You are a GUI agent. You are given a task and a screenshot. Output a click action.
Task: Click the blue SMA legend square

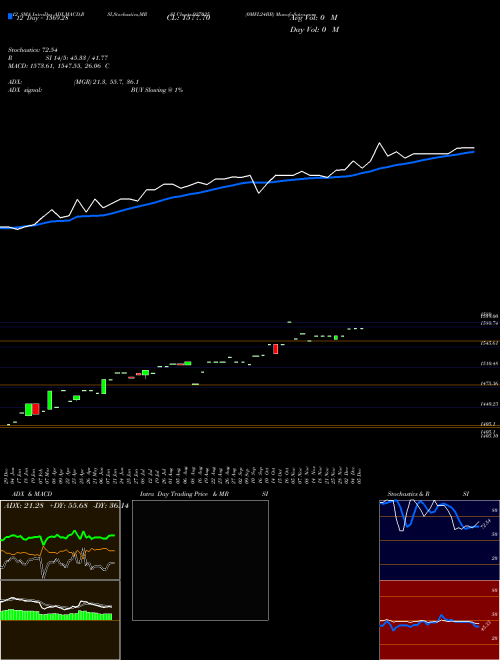point(10,16)
